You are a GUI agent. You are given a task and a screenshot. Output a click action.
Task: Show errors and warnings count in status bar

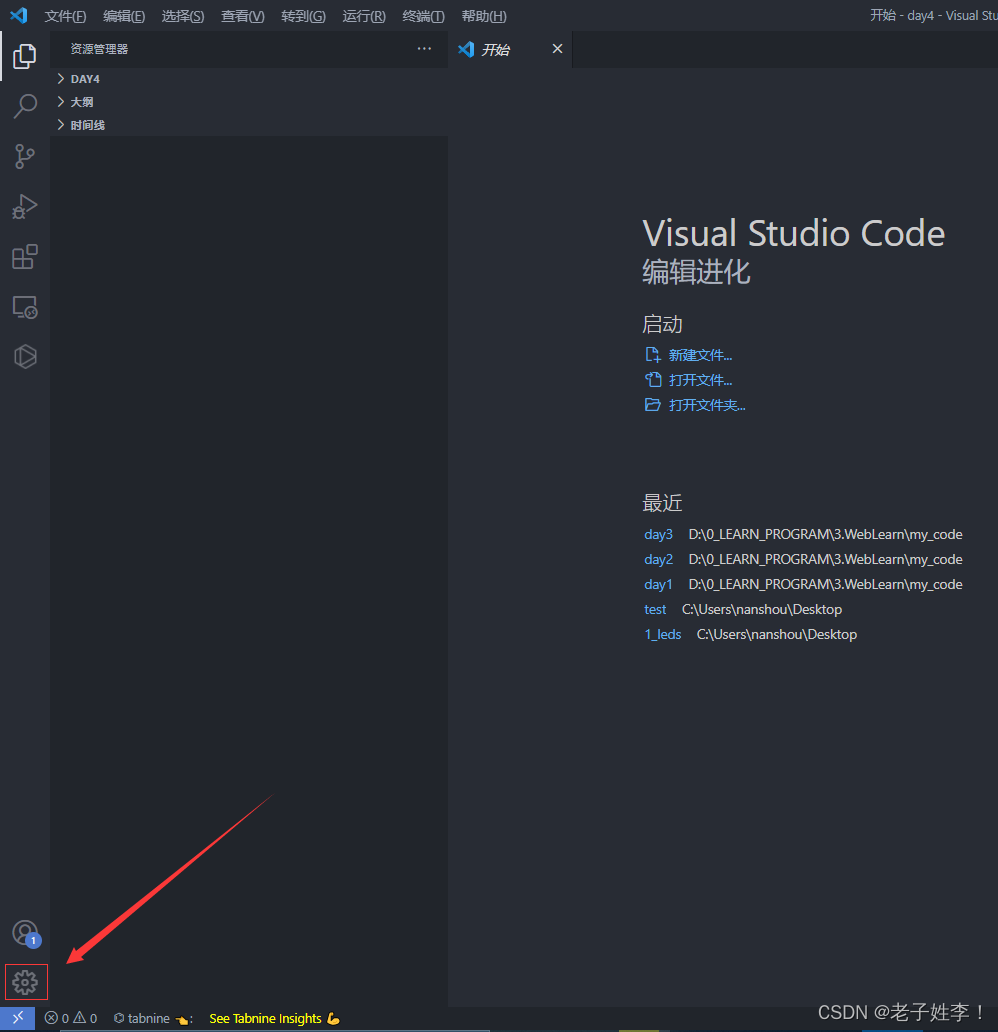click(x=70, y=1018)
